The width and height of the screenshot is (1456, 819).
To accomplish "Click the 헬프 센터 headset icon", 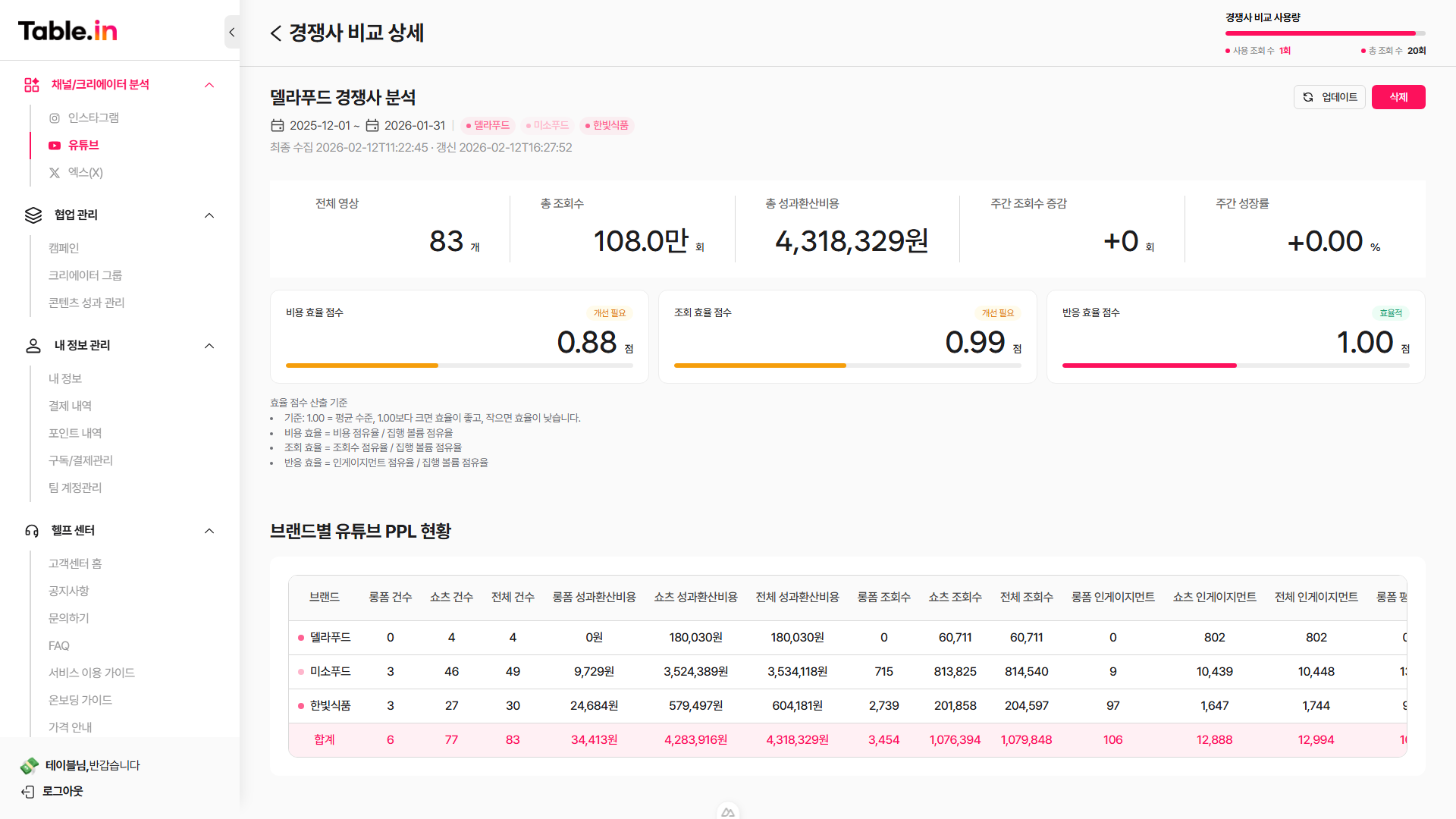I will pos(32,531).
